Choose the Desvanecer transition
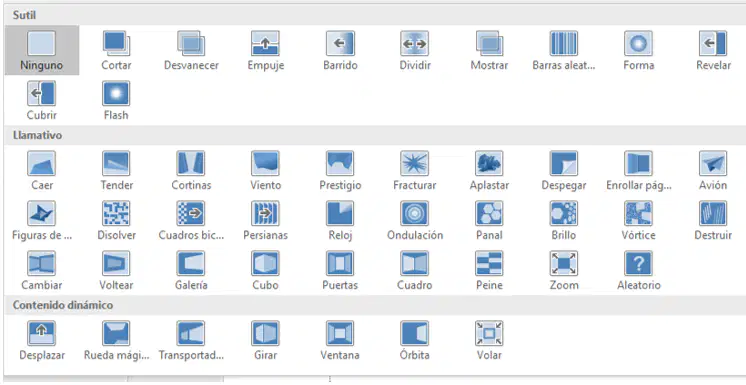The image size is (746, 385). pyautogui.click(x=191, y=50)
